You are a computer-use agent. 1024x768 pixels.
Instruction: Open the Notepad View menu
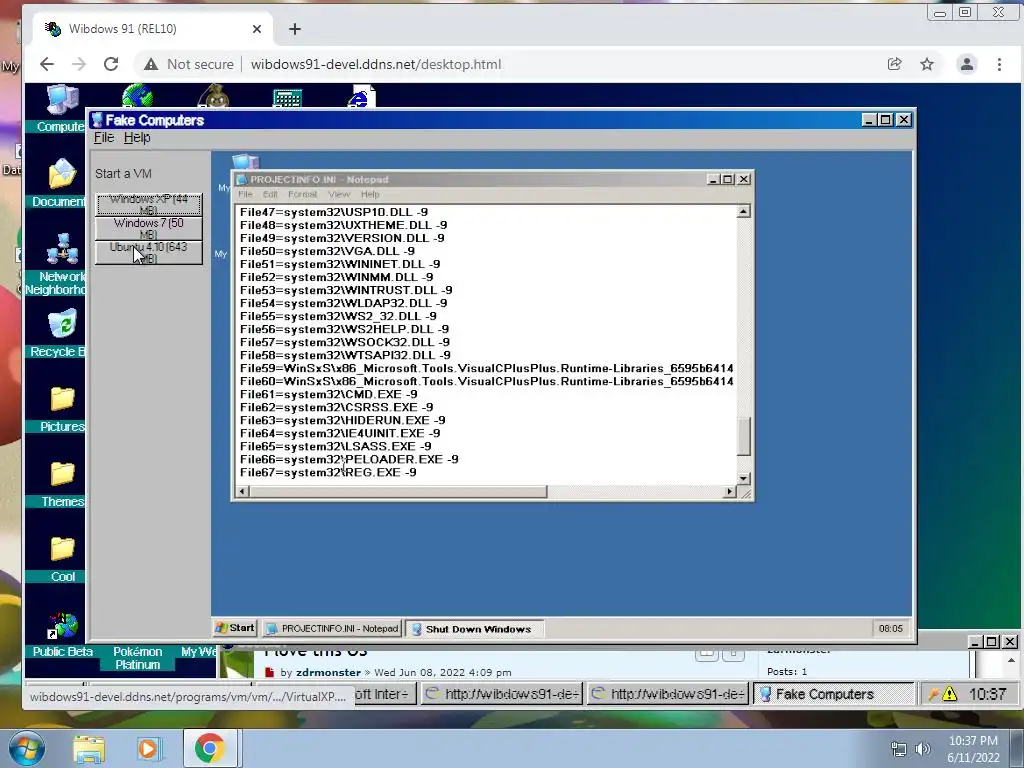click(339, 194)
